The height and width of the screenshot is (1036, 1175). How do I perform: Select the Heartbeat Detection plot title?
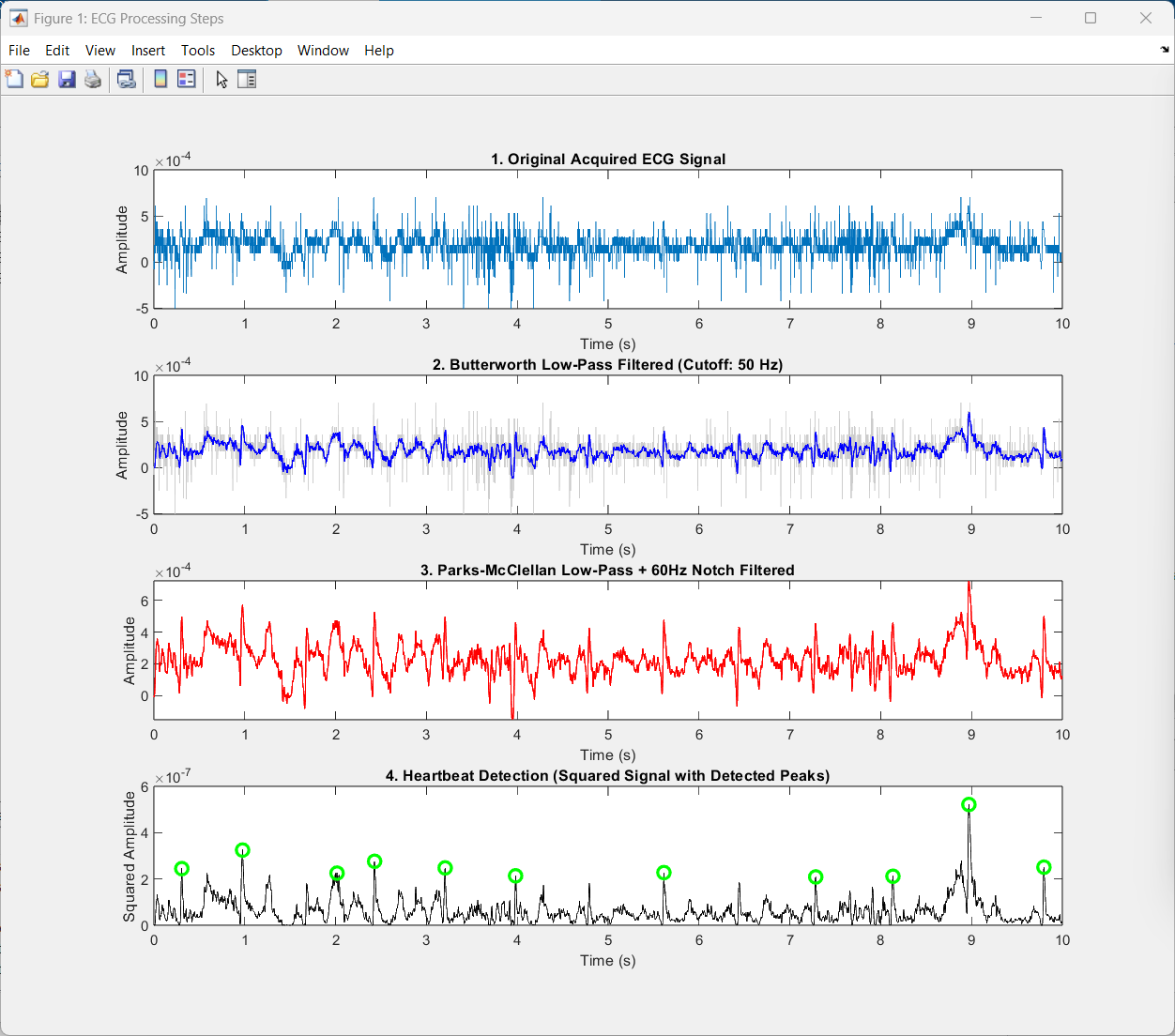click(x=607, y=775)
